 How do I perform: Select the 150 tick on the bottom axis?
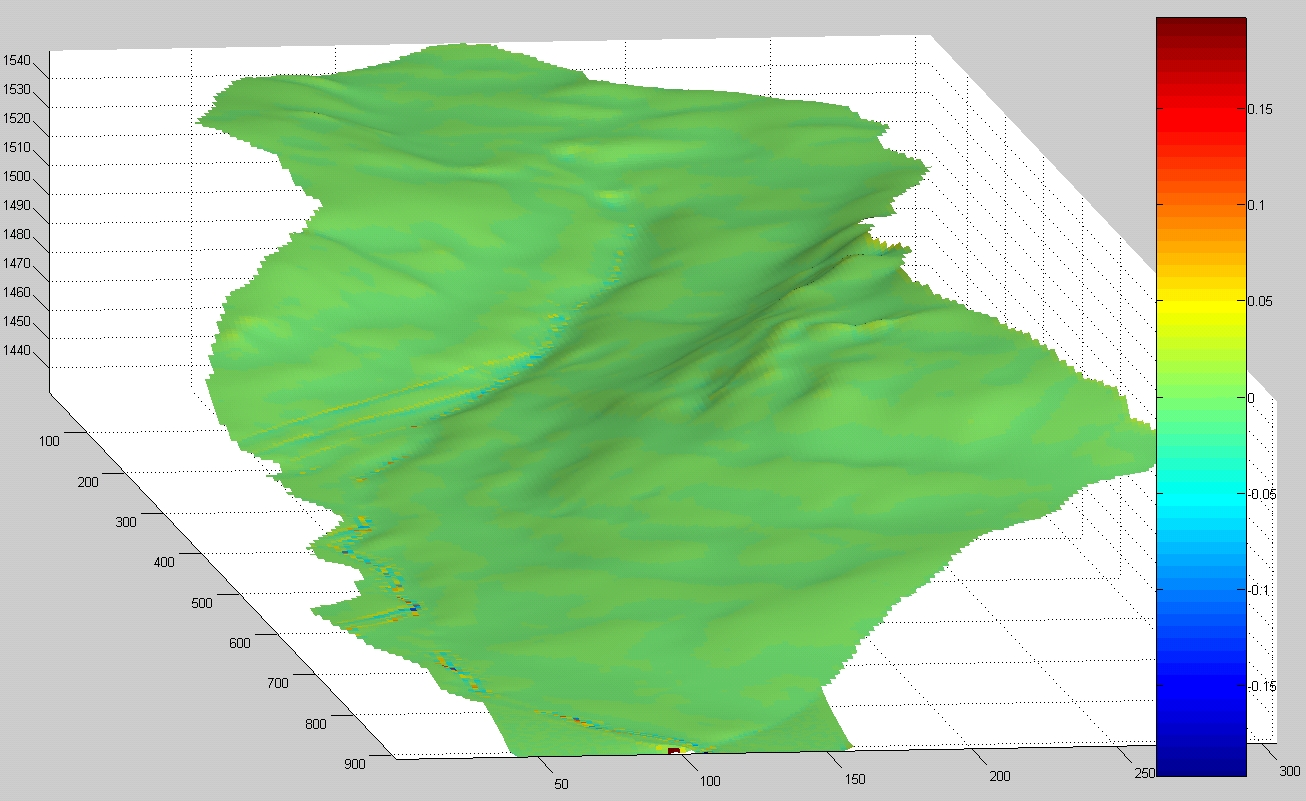(x=855, y=779)
